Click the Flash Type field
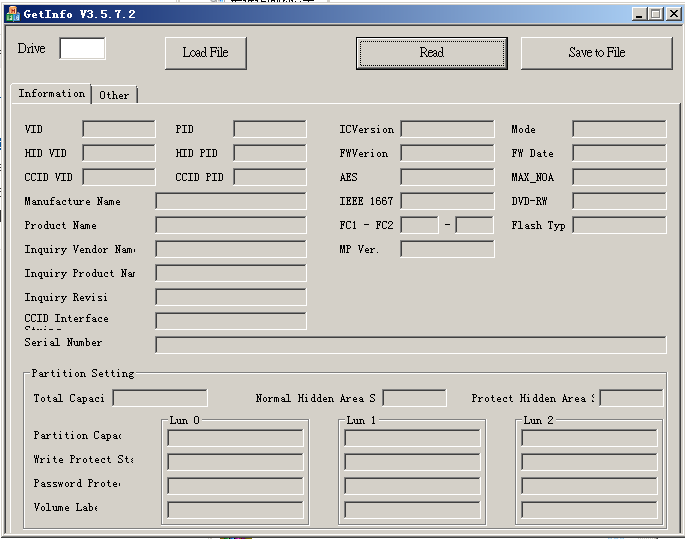The height and width of the screenshot is (539, 685). (x=619, y=225)
